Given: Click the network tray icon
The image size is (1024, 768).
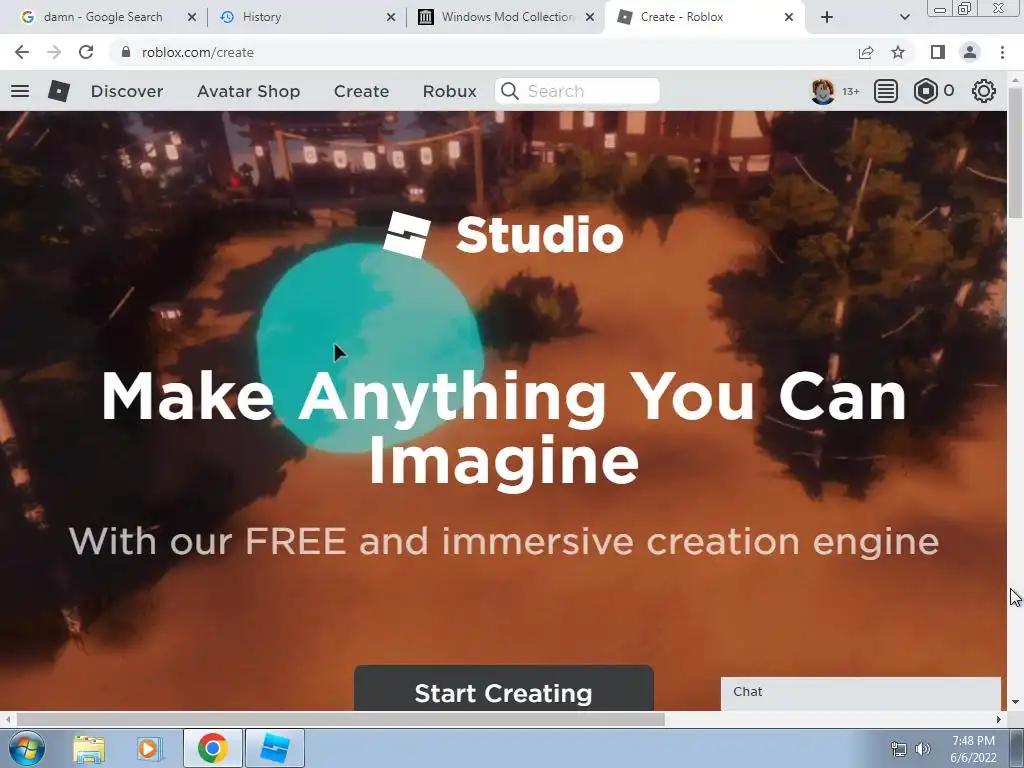Looking at the screenshot, I should click(899, 749).
